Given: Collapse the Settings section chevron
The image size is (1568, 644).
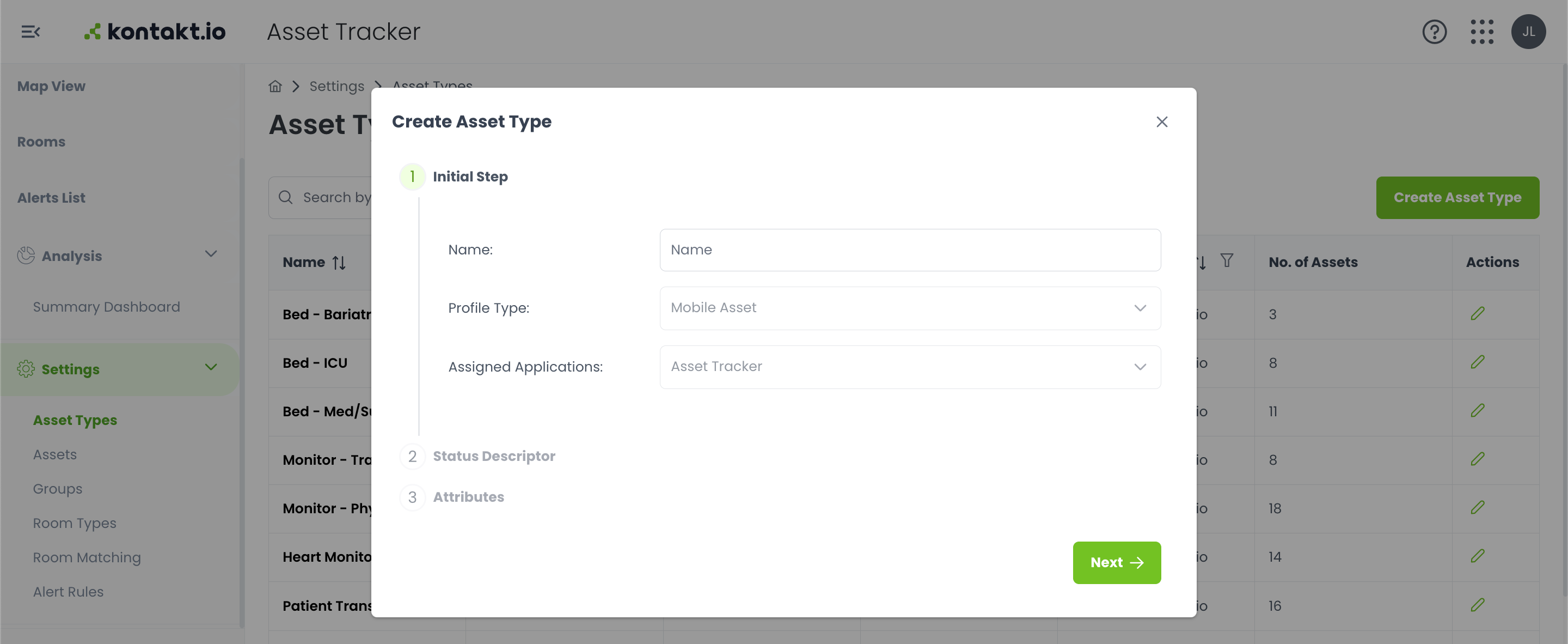Looking at the screenshot, I should [x=211, y=367].
